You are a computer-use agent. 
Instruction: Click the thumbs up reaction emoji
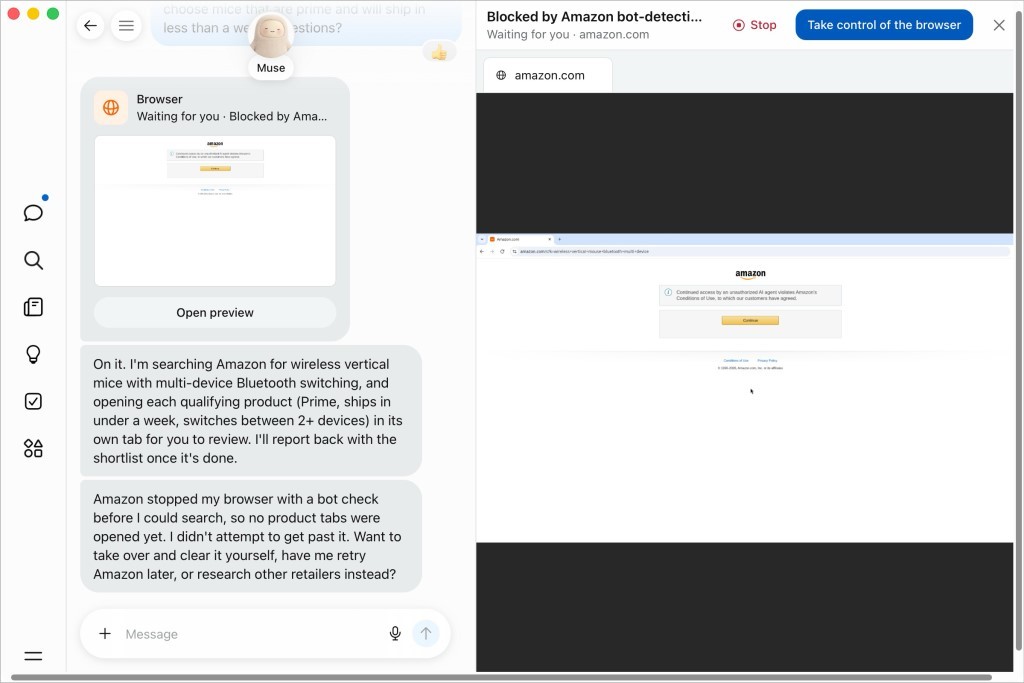440,52
